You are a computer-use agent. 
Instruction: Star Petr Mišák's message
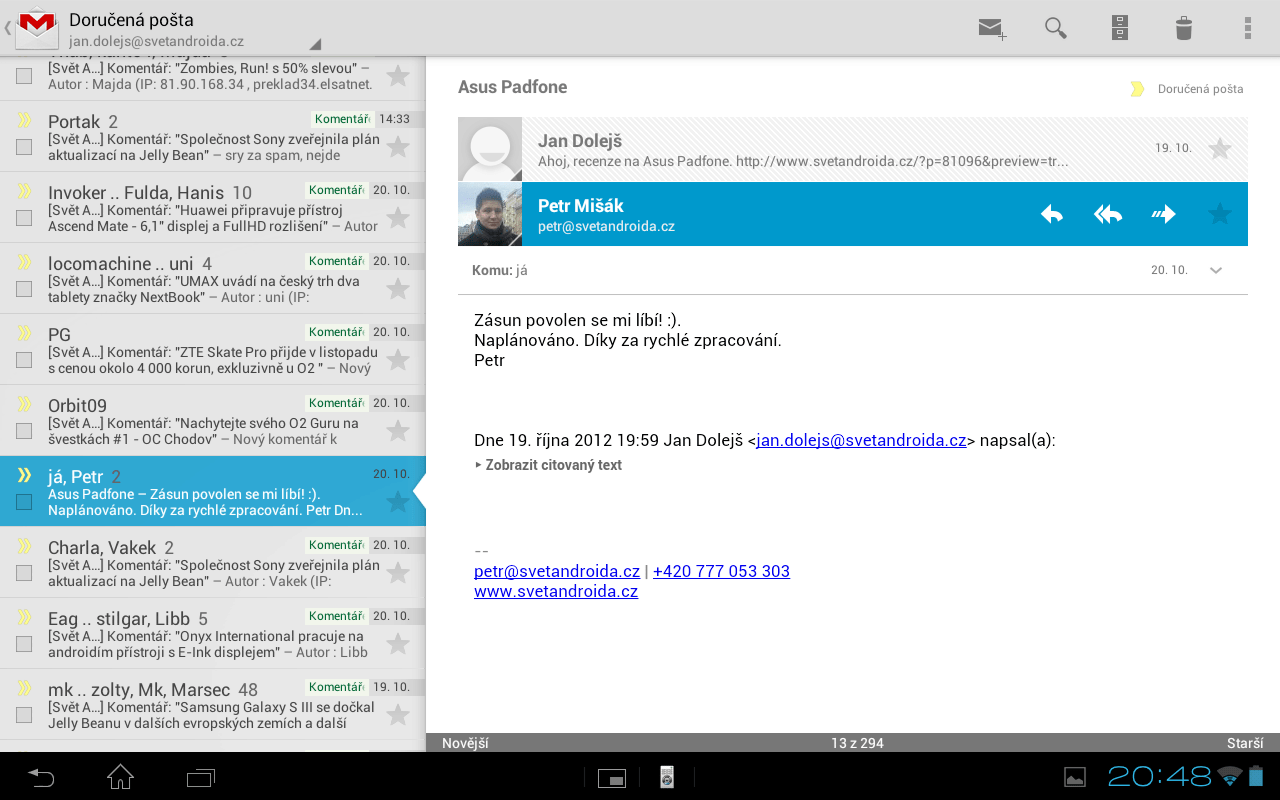tap(1220, 214)
